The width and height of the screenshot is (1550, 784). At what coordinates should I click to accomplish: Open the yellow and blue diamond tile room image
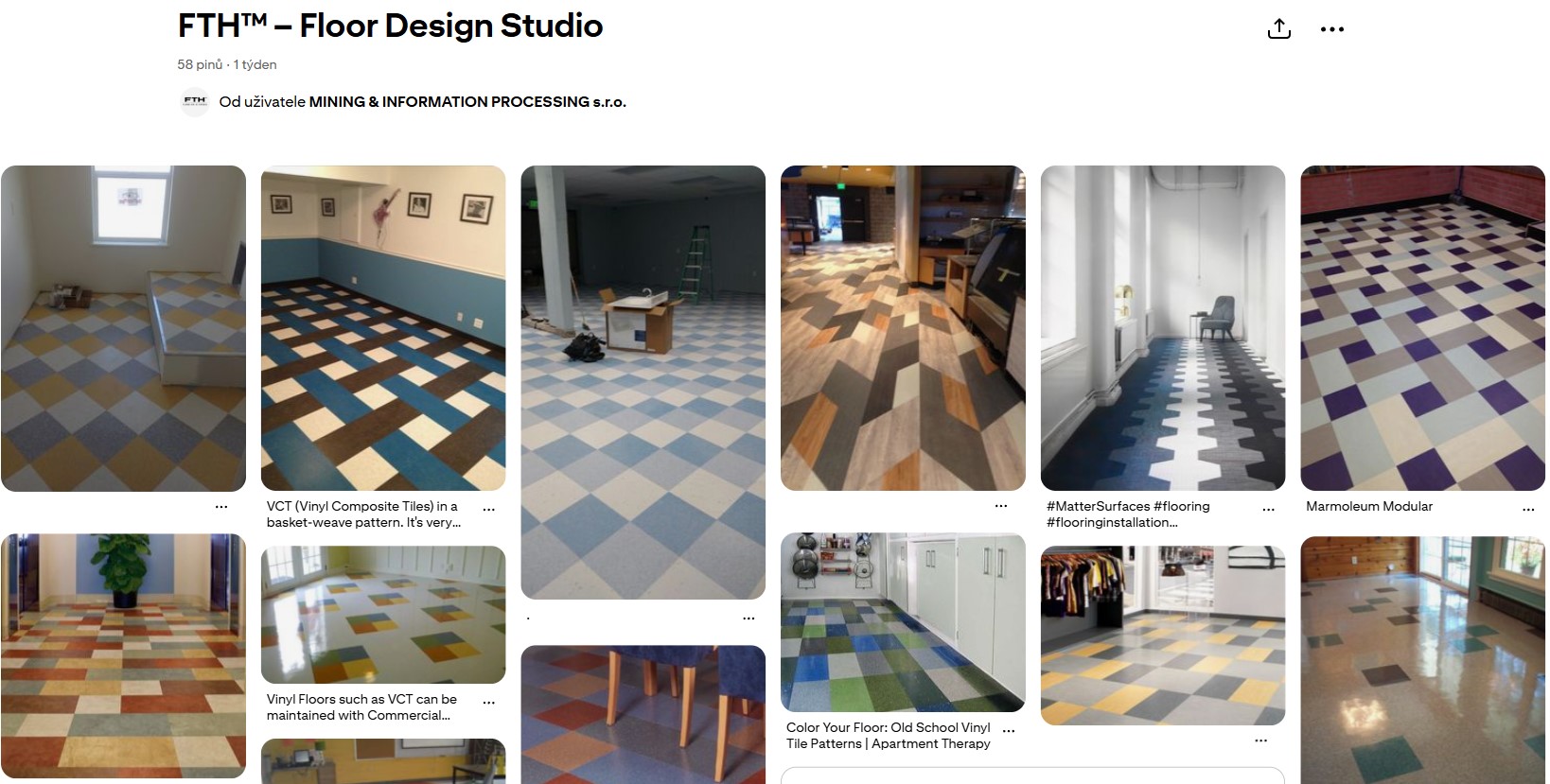(123, 328)
